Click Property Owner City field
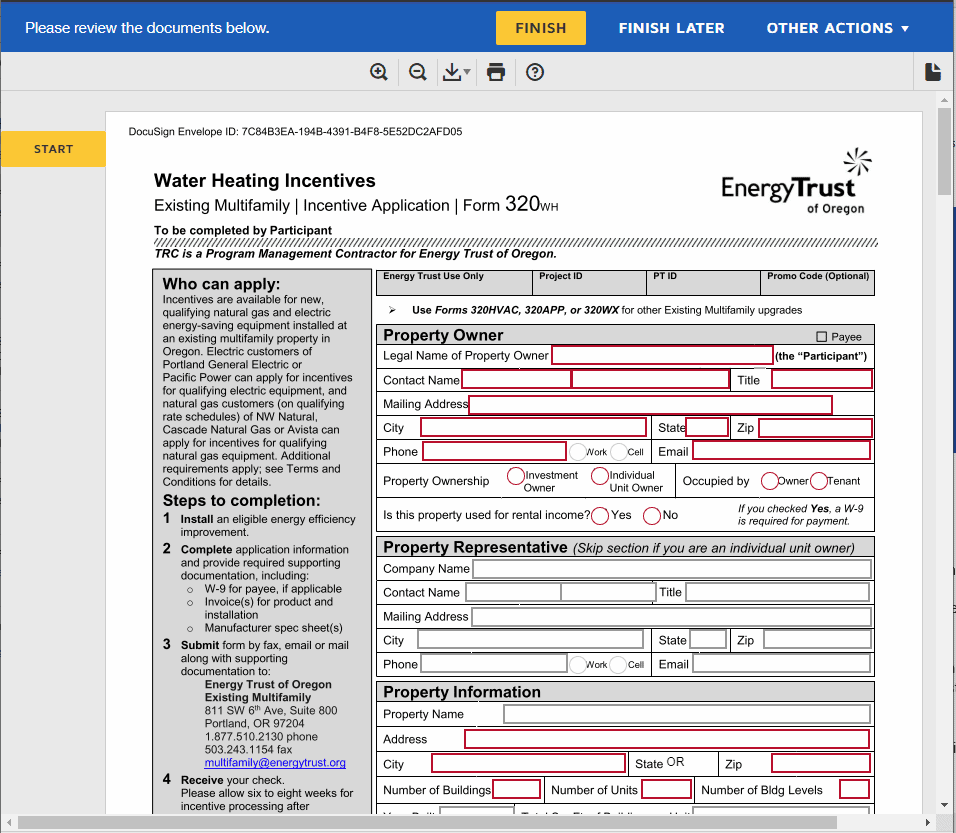Viewport: 956px width, 833px height. (533, 427)
